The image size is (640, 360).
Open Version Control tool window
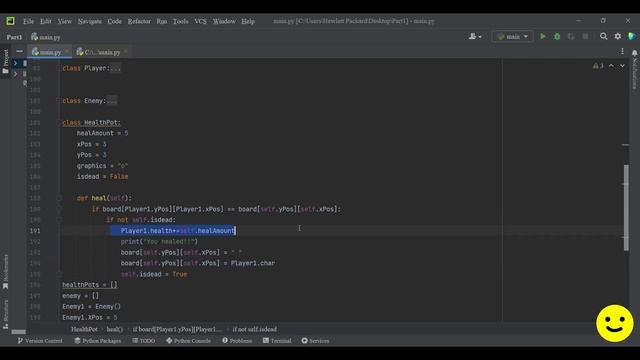click(40, 340)
